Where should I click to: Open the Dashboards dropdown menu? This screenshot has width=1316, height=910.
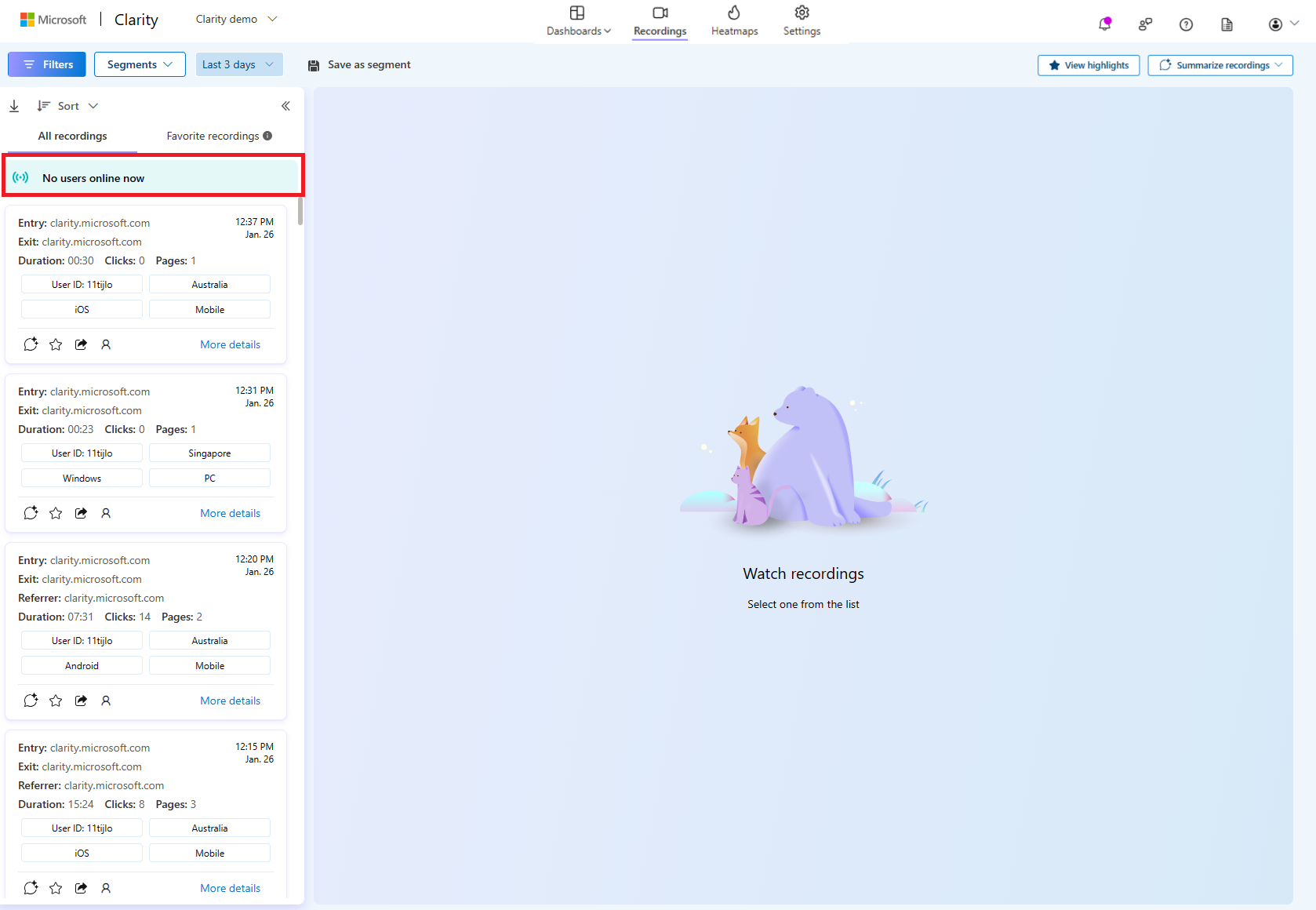pos(579,21)
